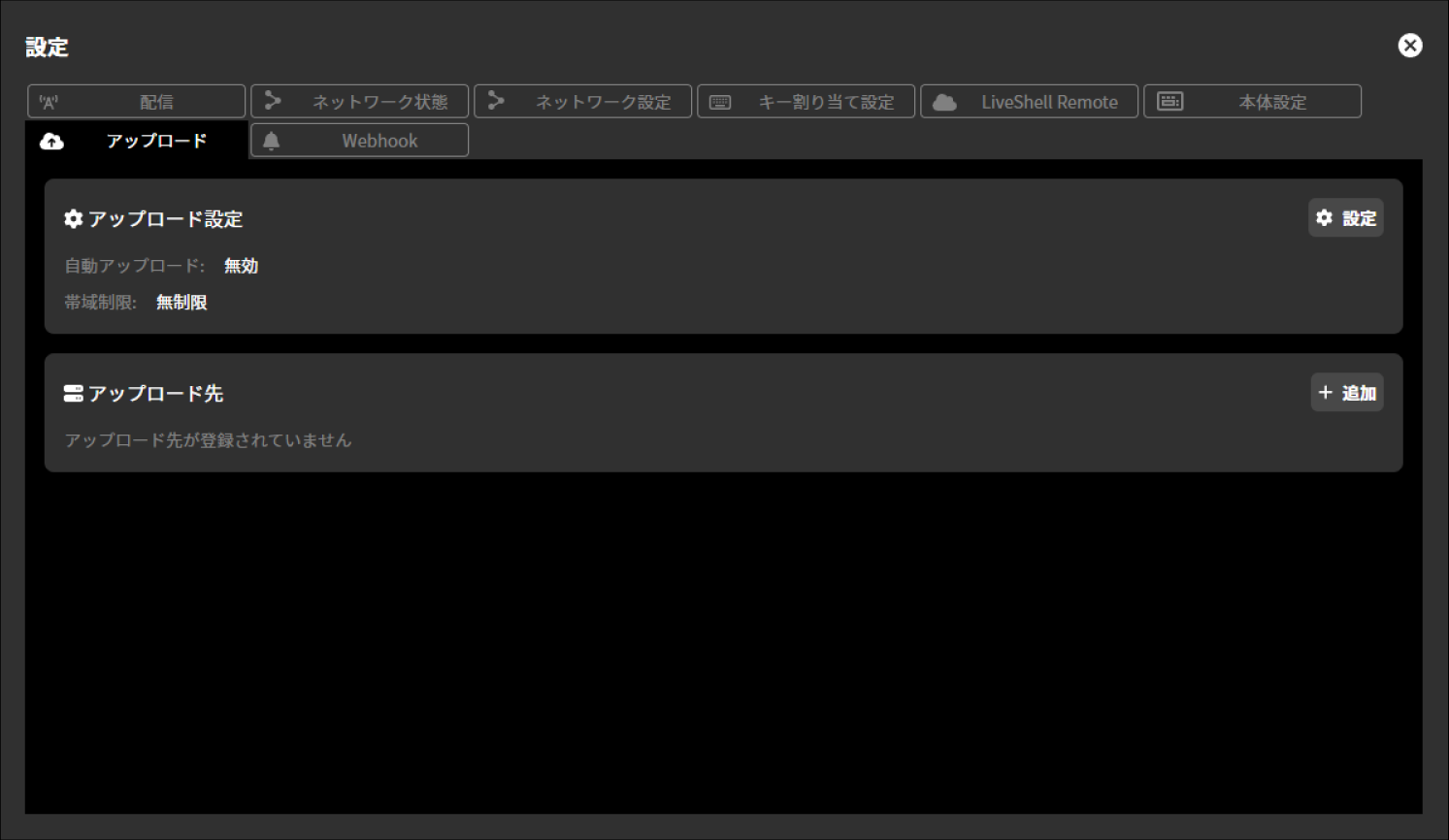Close the 設定 dialog with the X
Viewport: 1449px width, 840px height.
pos(1409,46)
